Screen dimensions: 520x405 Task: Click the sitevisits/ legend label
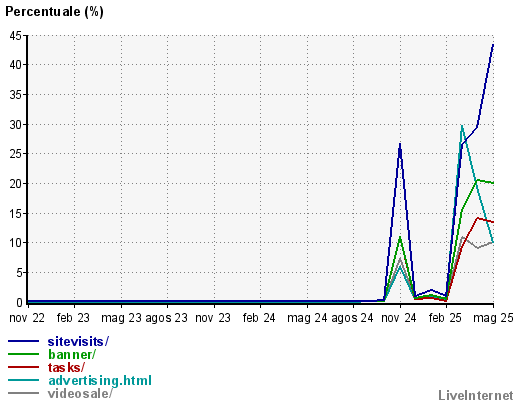[x=78, y=341]
